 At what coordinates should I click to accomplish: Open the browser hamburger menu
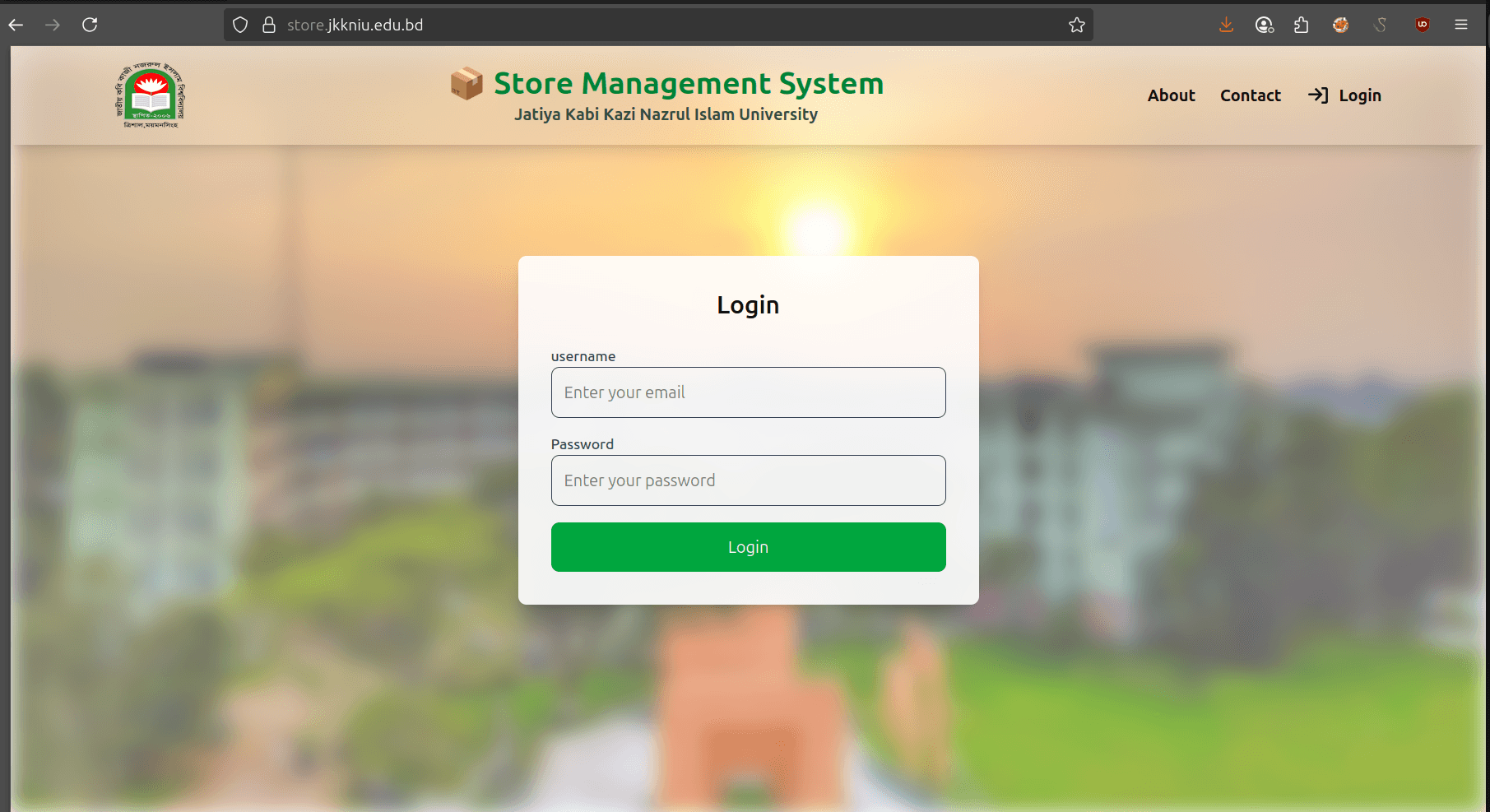[x=1461, y=25]
